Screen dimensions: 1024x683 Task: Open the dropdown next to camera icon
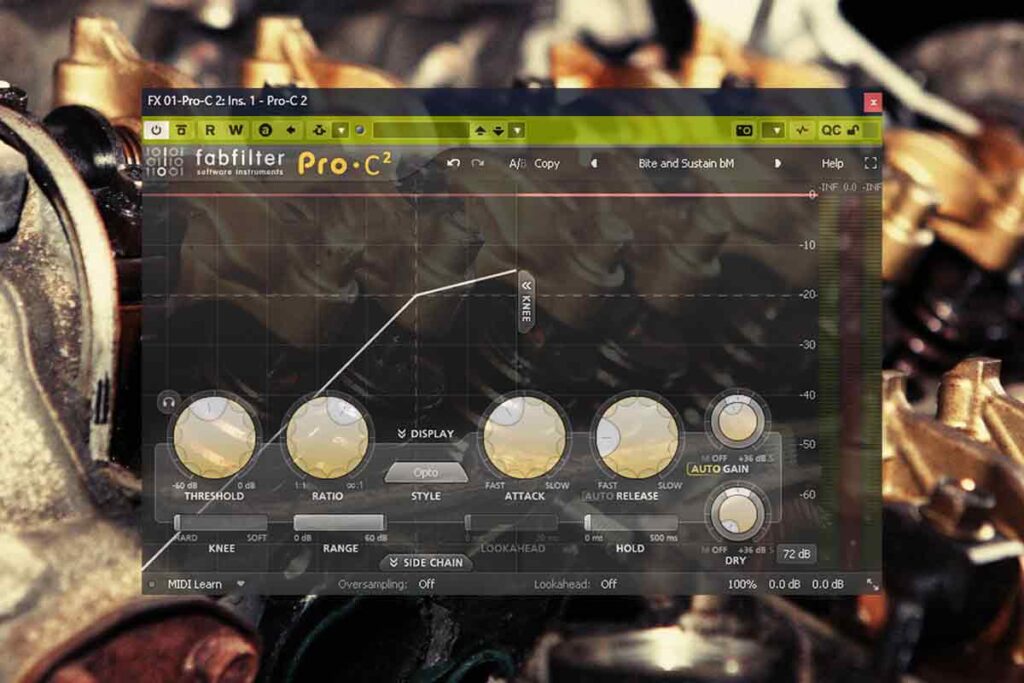[774, 131]
